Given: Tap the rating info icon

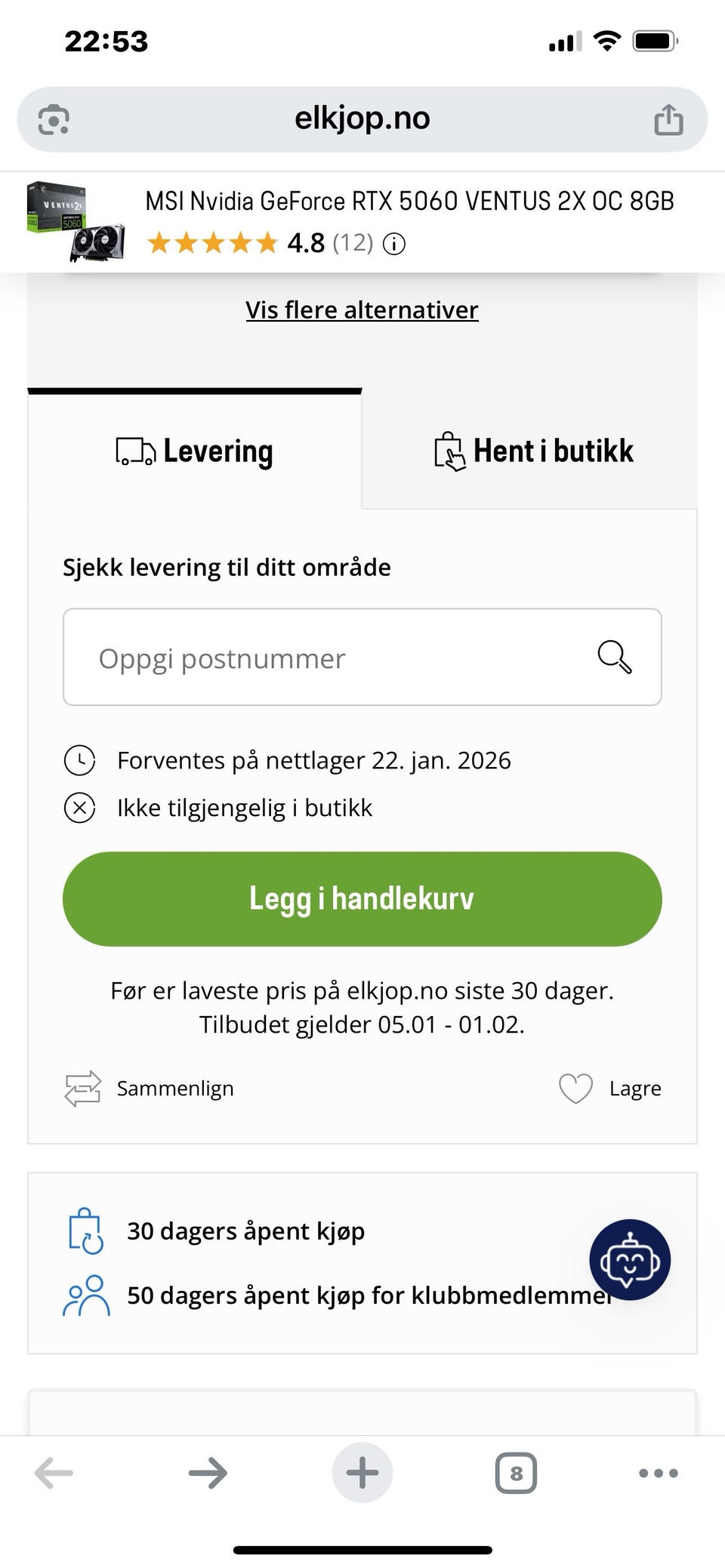Looking at the screenshot, I should pos(394,244).
